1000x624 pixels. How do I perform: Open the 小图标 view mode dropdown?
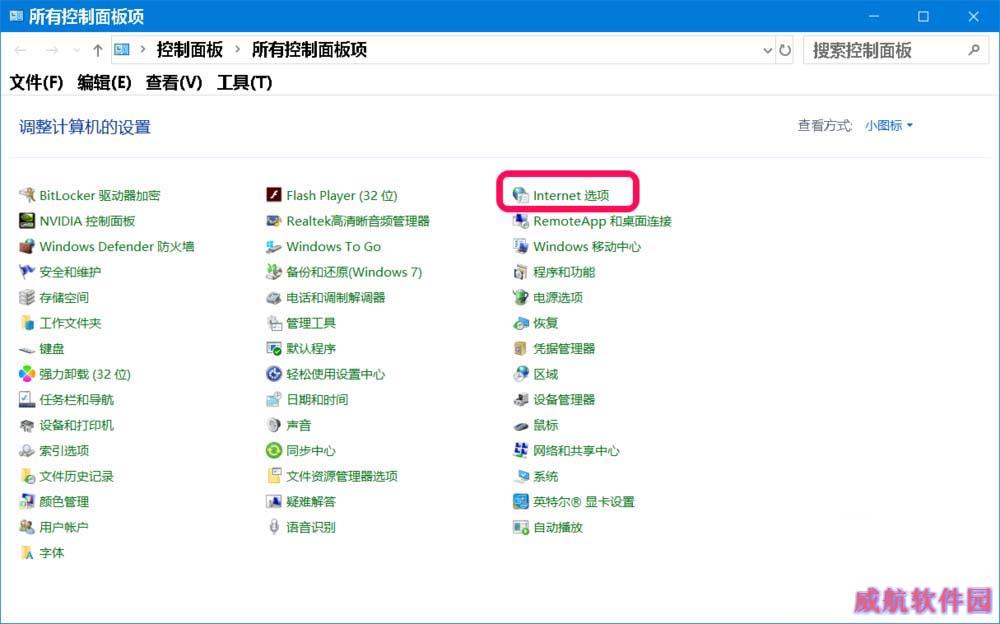888,126
